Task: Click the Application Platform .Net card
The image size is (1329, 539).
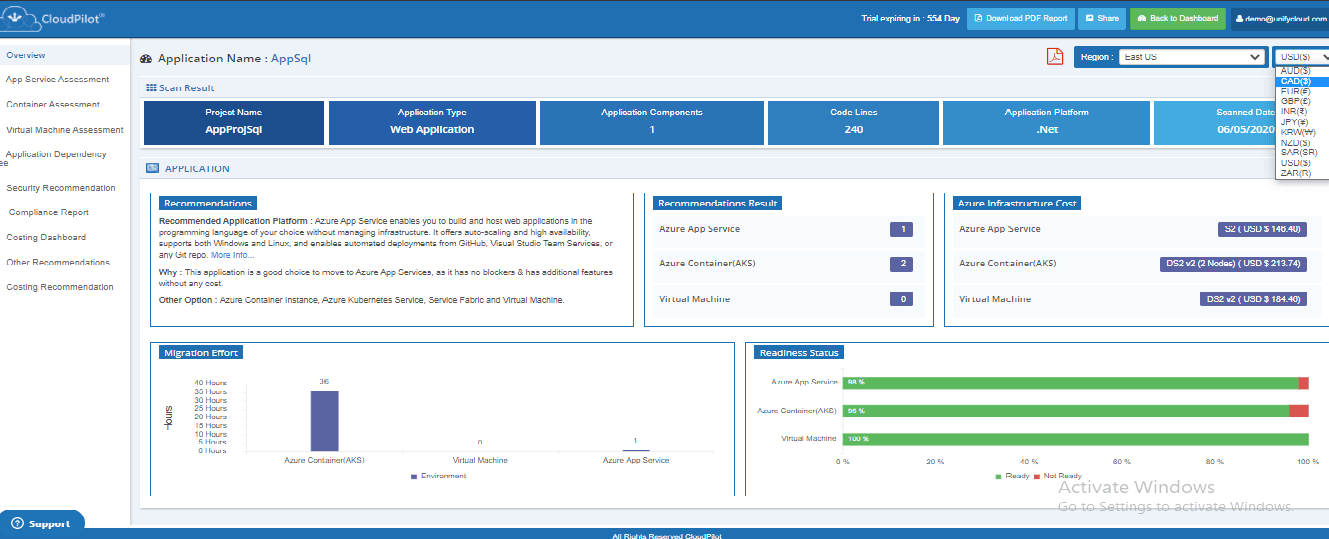Action: [1046, 122]
